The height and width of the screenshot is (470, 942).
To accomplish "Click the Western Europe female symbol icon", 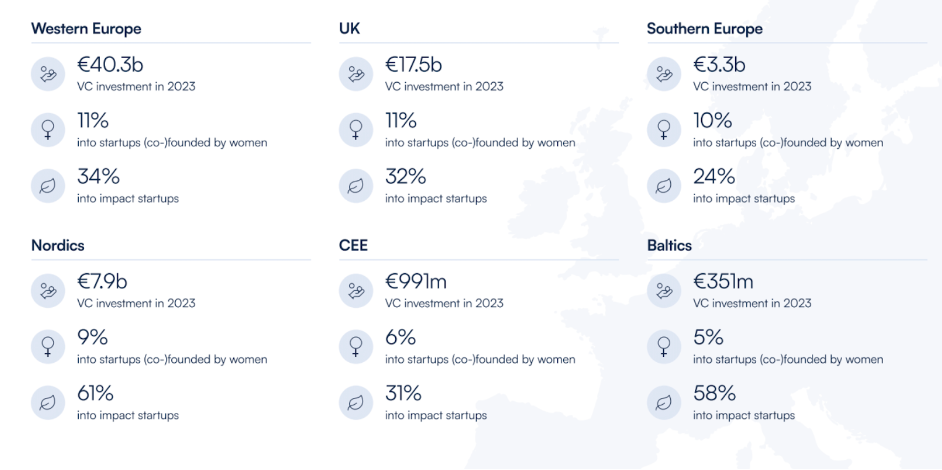I will [x=48, y=130].
